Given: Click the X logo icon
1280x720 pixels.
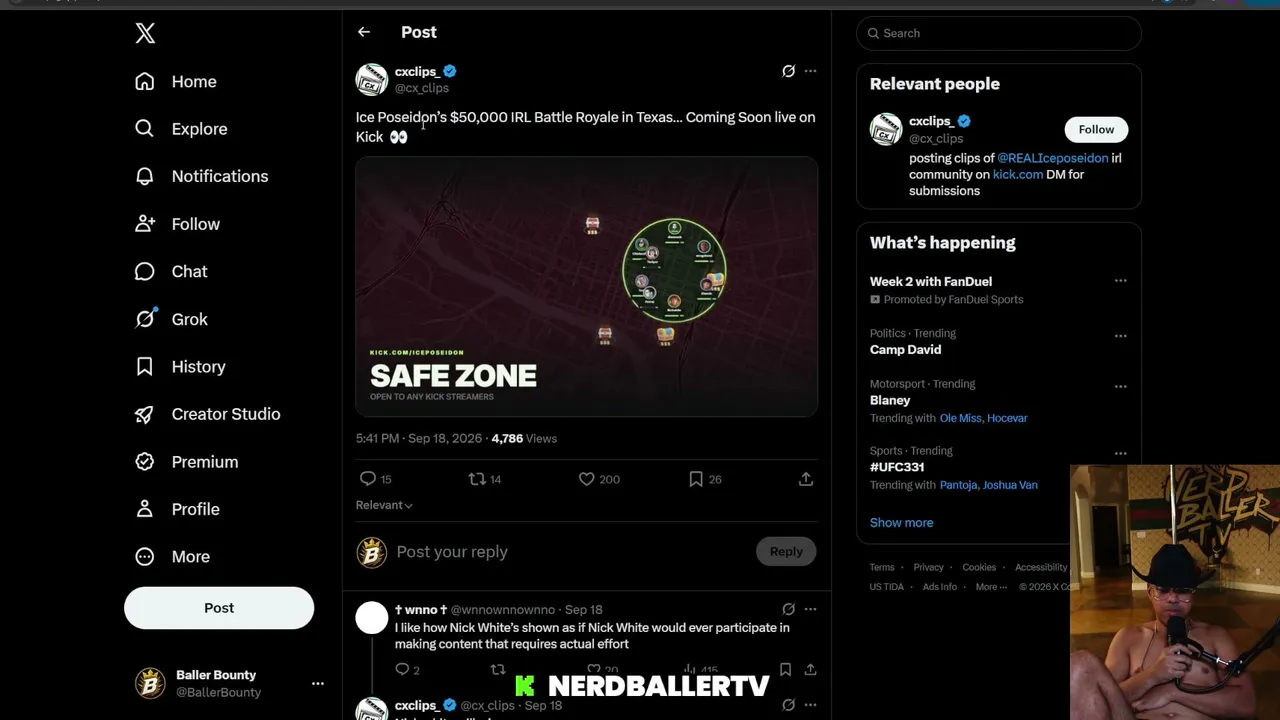Looking at the screenshot, I should tap(145, 33).
